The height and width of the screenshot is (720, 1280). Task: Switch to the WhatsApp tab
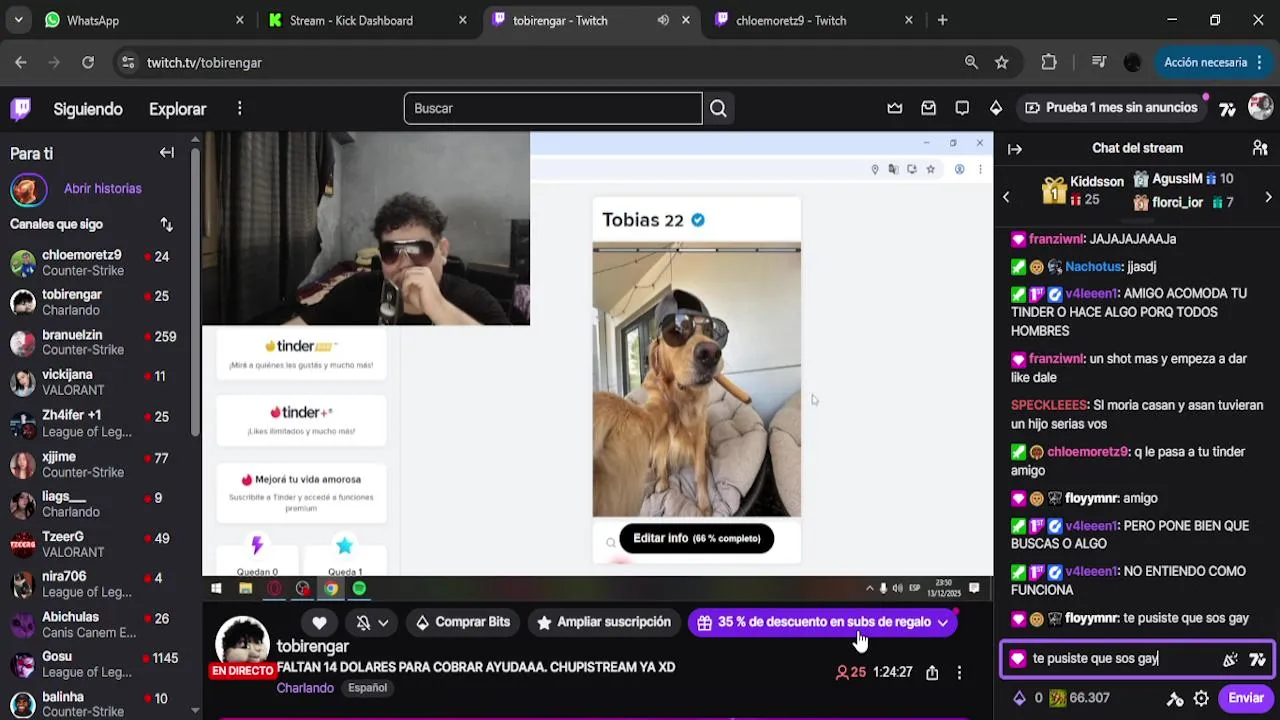[x=143, y=20]
